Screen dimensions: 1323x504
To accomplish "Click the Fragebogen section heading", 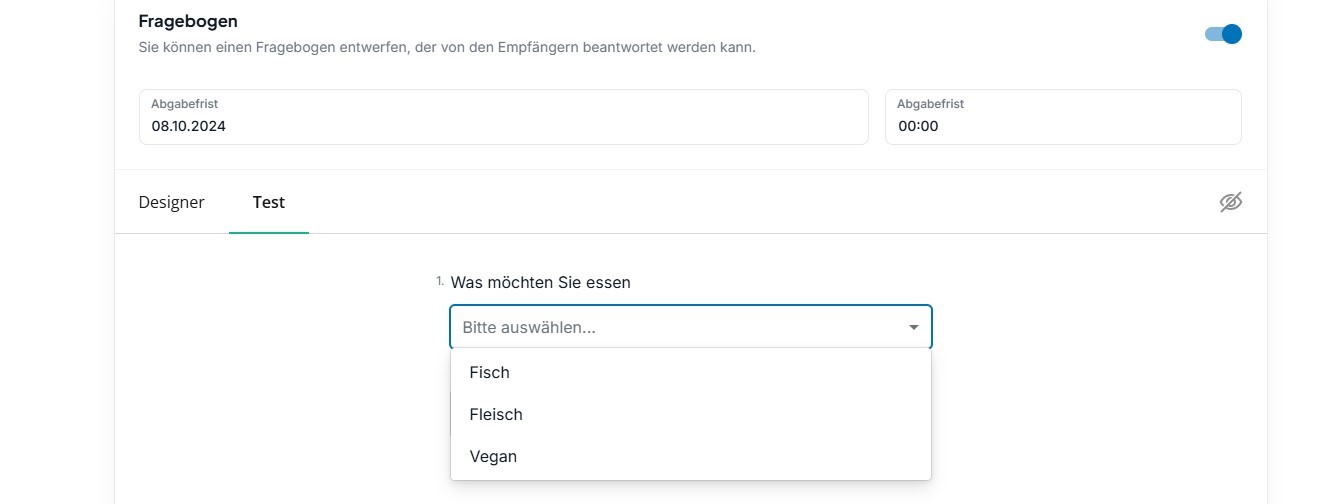I will pos(188,21).
